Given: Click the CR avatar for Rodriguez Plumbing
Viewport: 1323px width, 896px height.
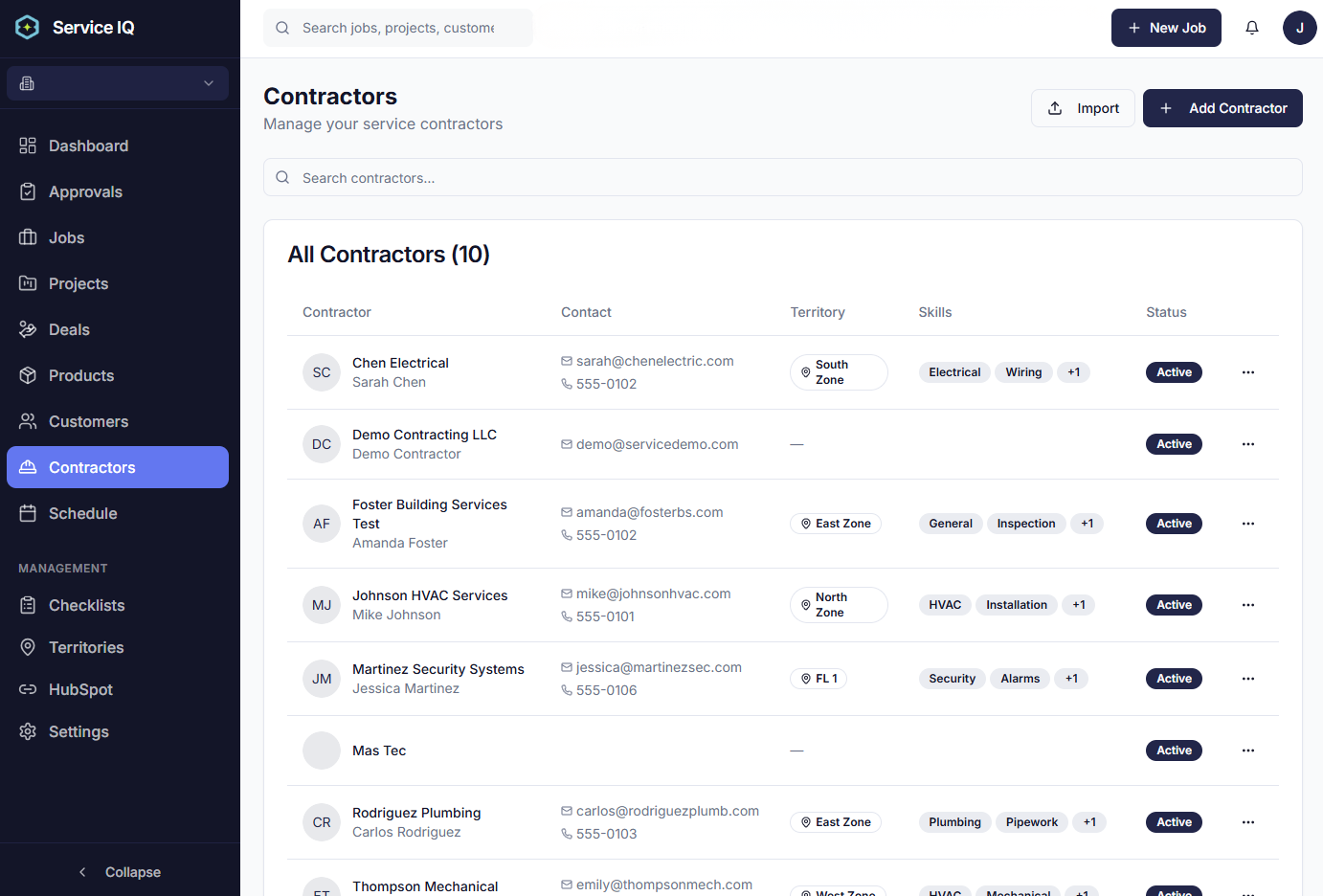Looking at the screenshot, I should [x=322, y=822].
